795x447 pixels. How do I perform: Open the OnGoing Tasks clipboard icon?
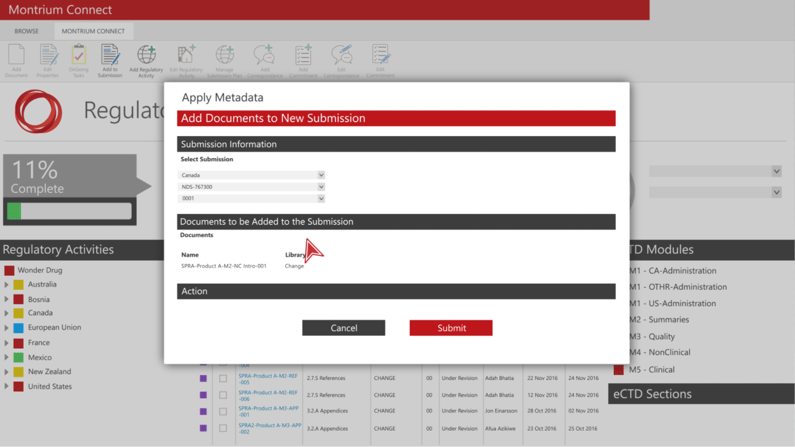[x=79, y=55]
